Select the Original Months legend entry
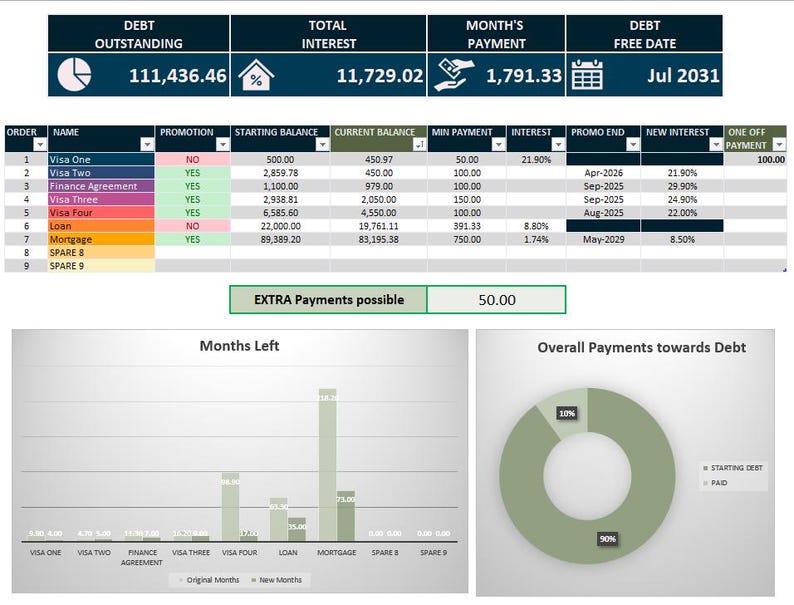794x605 pixels. [x=209, y=580]
